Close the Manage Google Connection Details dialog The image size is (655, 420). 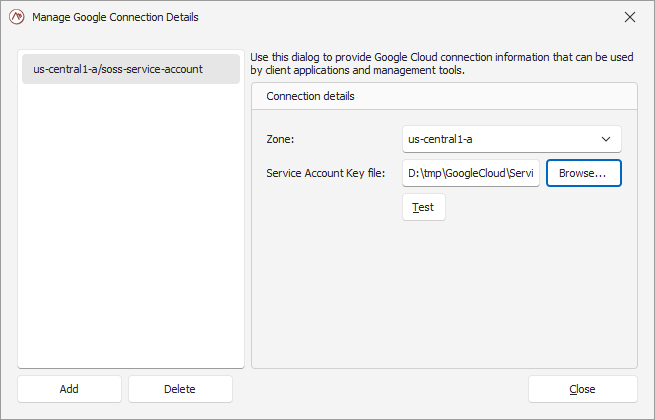point(630,17)
